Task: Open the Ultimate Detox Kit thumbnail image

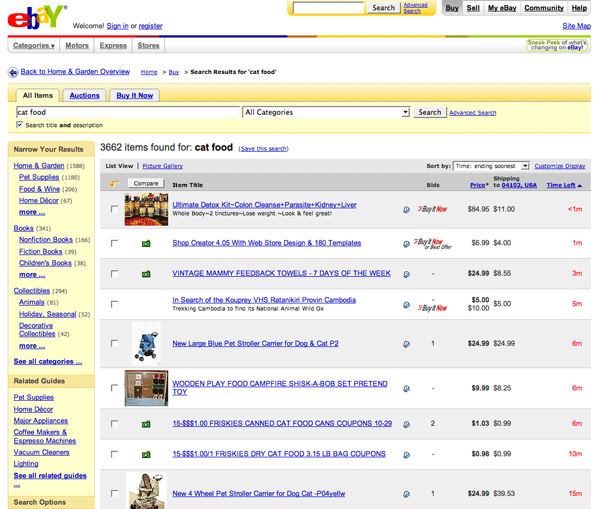Action: pyautogui.click(x=146, y=209)
